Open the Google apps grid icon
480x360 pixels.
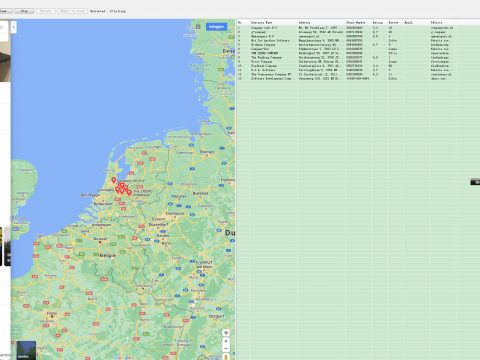click(198, 26)
